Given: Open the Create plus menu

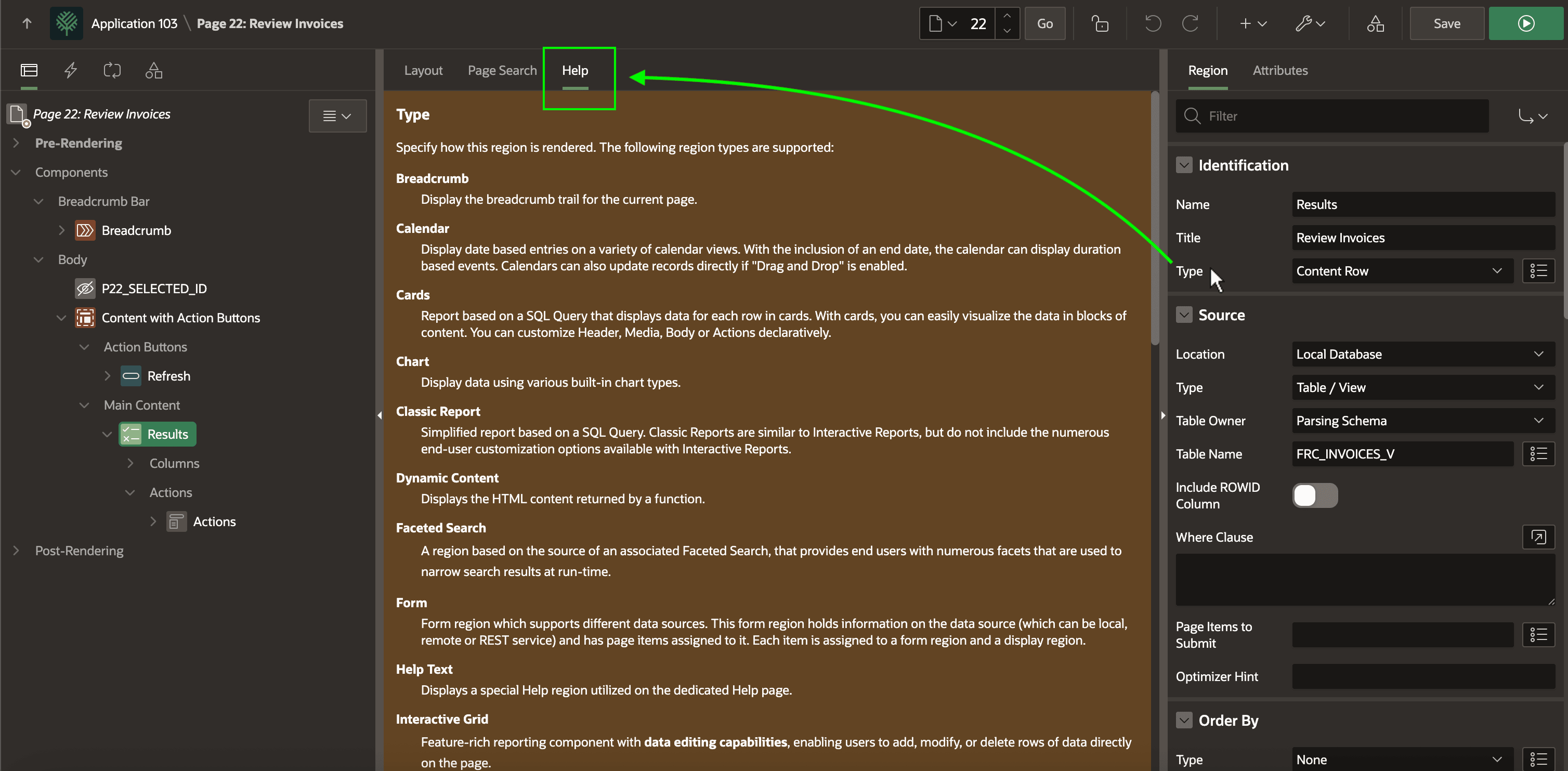Looking at the screenshot, I should pos(1253,24).
